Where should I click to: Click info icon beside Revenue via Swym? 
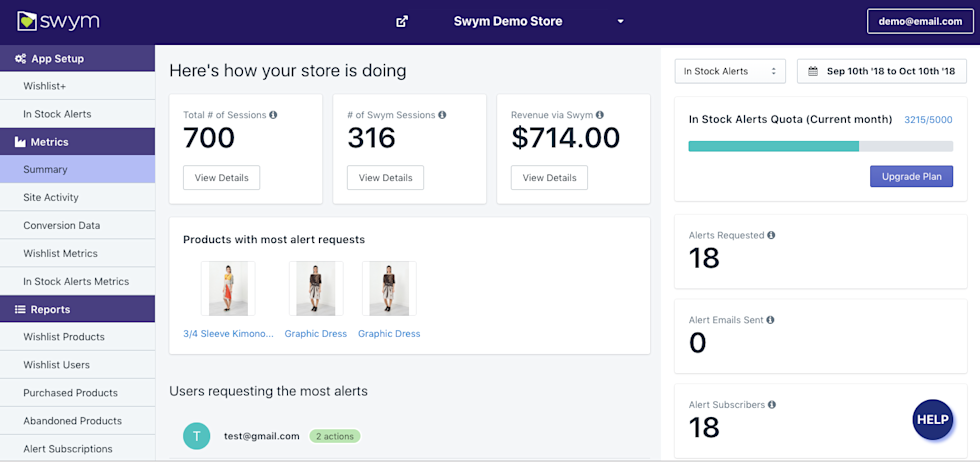pos(599,115)
